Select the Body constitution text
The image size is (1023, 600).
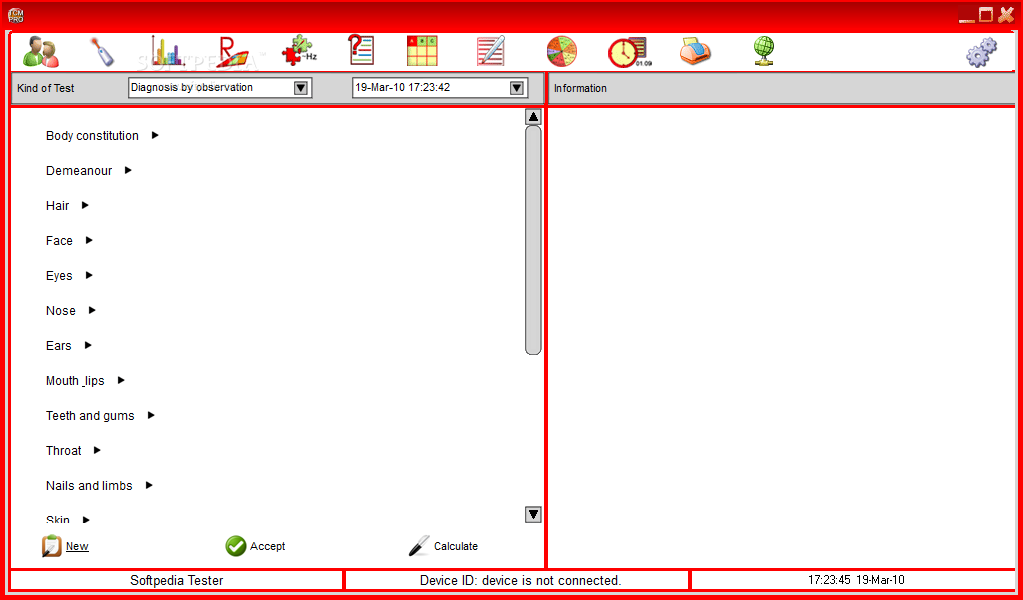click(92, 136)
